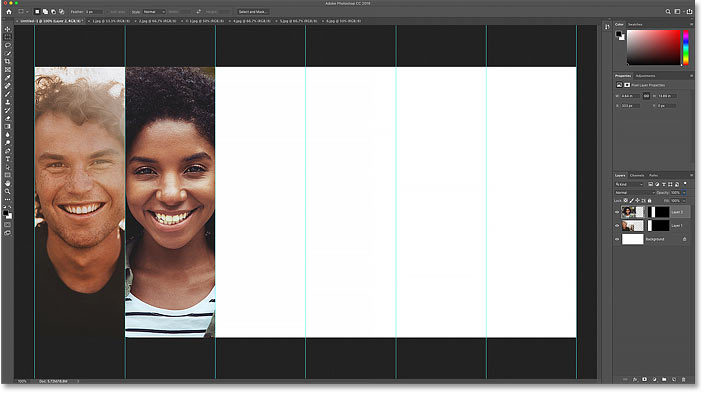Select the Type tool

click(8, 159)
